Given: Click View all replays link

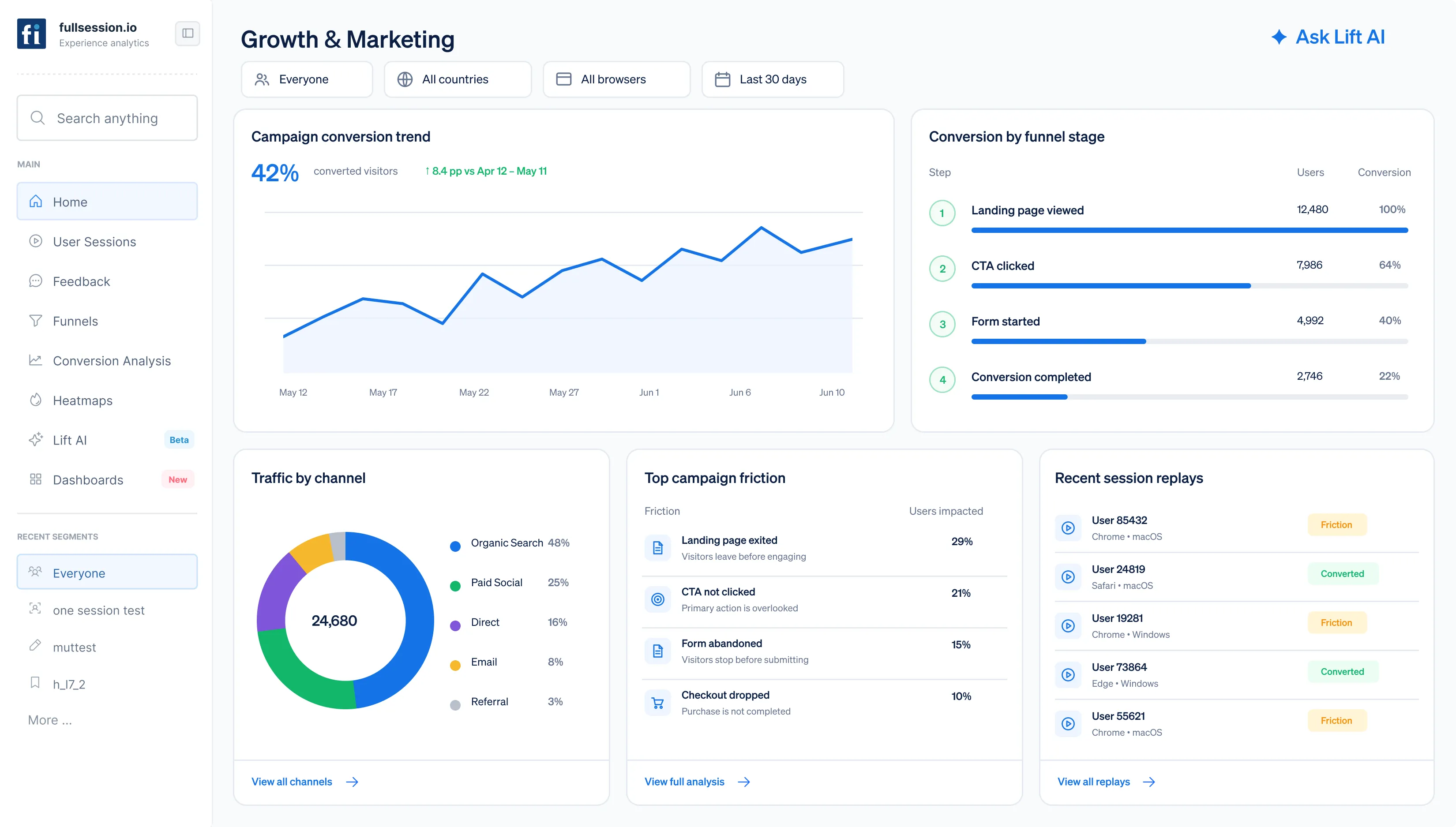Looking at the screenshot, I should click(1106, 782).
